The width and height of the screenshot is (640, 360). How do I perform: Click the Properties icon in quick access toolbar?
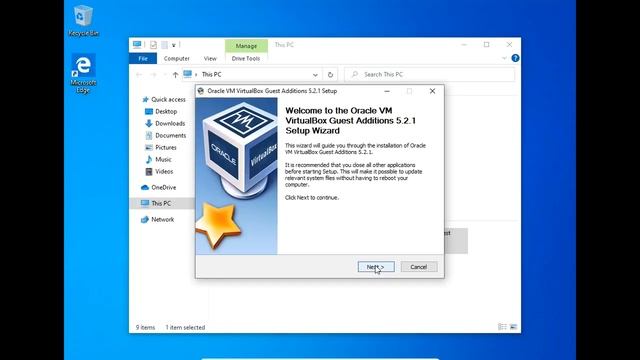tap(153, 45)
